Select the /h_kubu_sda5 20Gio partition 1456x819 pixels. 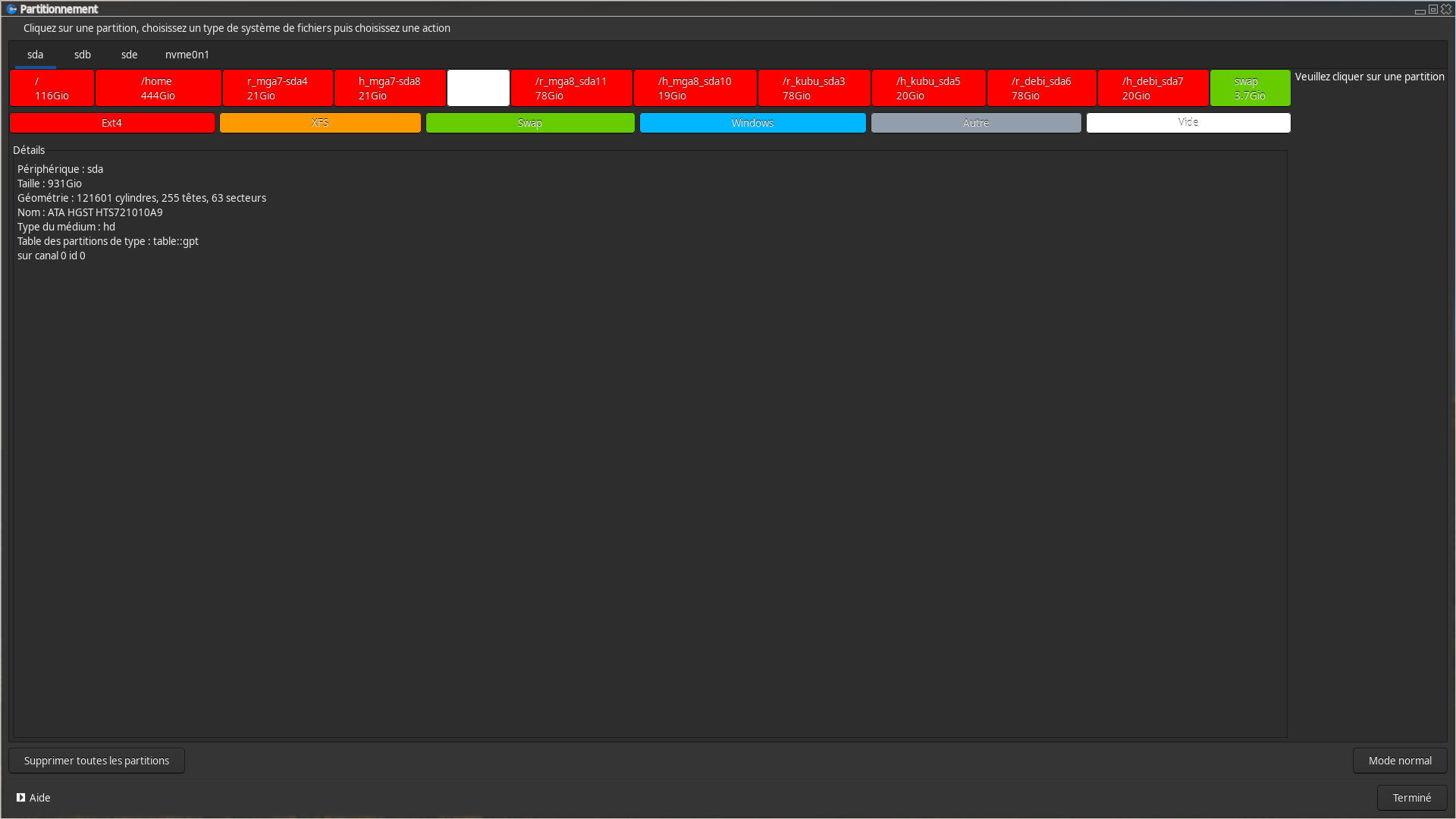(929, 88)
